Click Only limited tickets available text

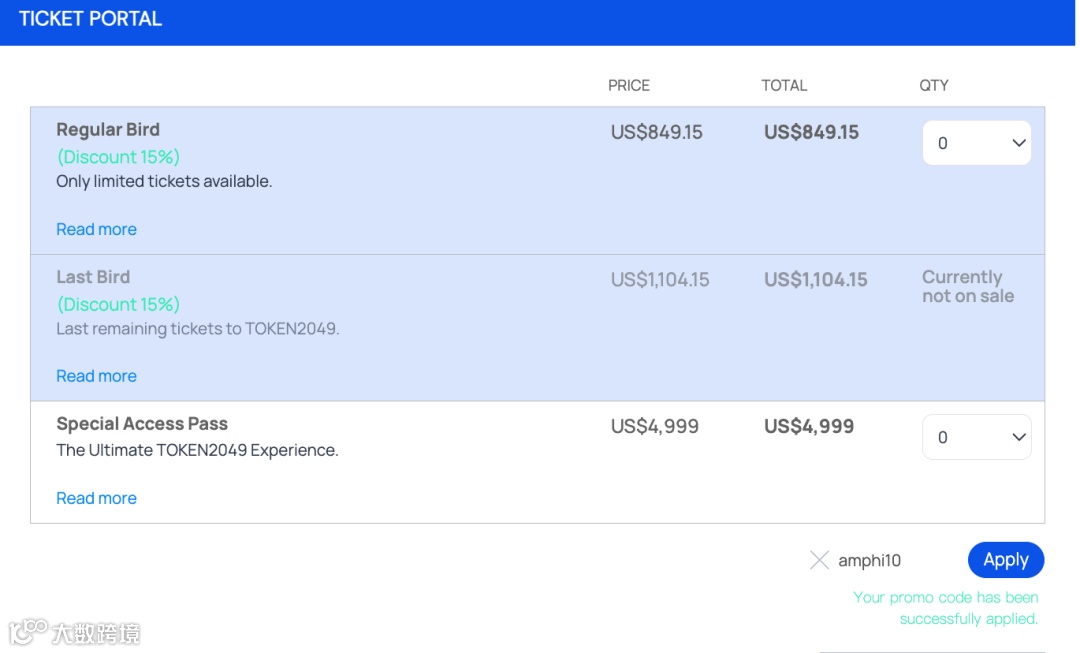tap(164, 181)
